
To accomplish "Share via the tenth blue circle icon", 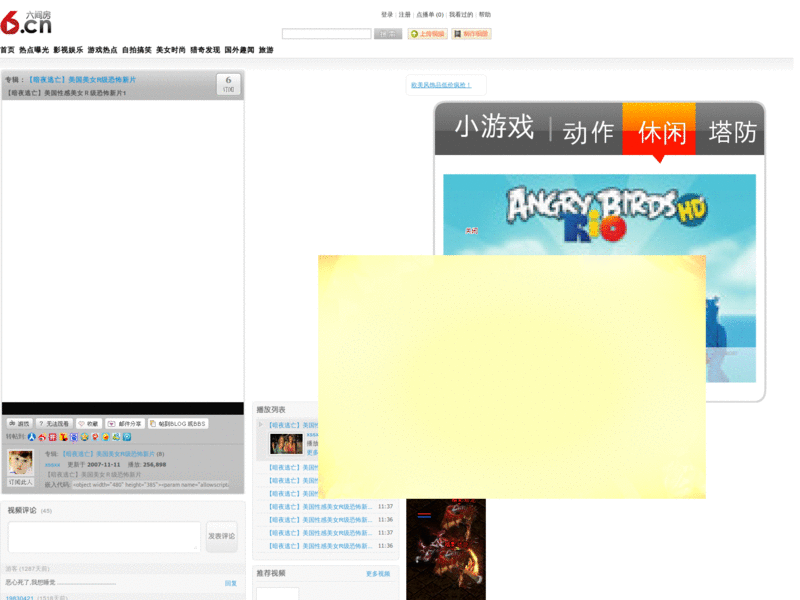I will coord(127,437).
